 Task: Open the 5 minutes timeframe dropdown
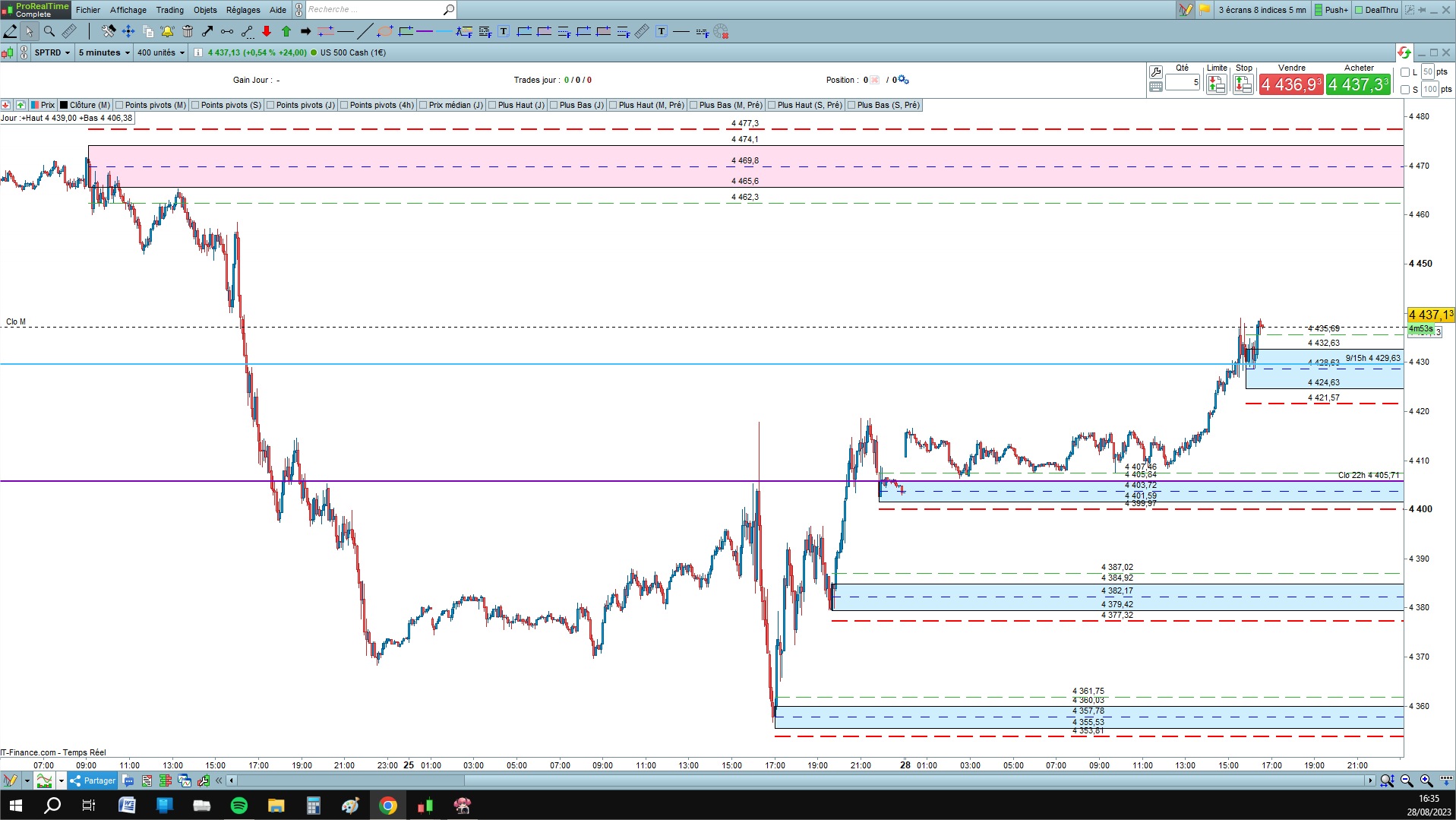point(104,52)
